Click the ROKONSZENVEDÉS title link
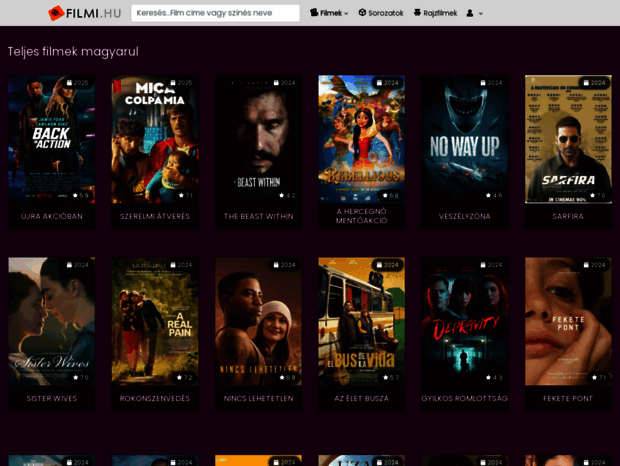620x466 pixels. [x=155, y=398]
